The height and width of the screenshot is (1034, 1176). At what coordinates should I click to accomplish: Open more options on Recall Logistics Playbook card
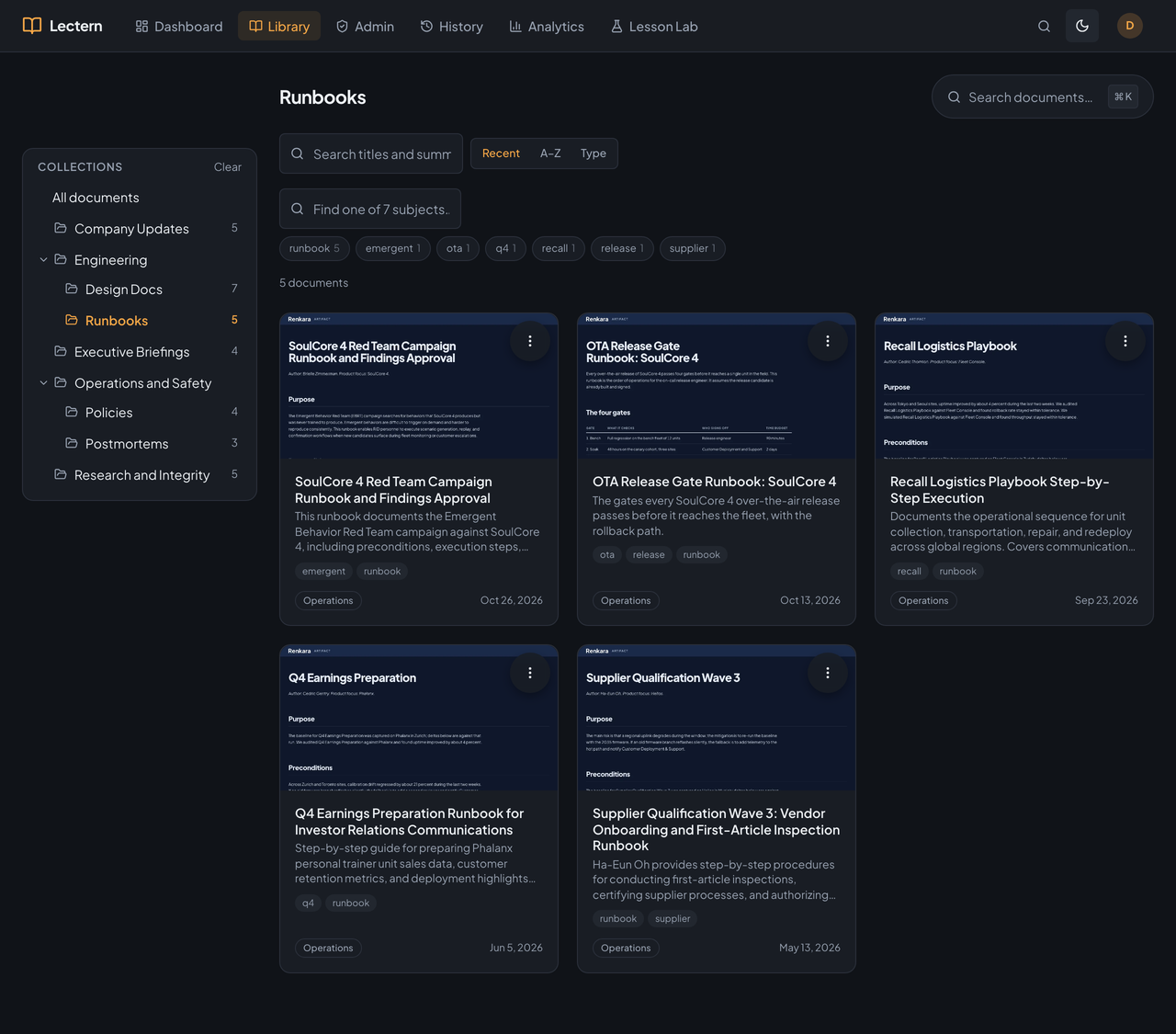1125,341
